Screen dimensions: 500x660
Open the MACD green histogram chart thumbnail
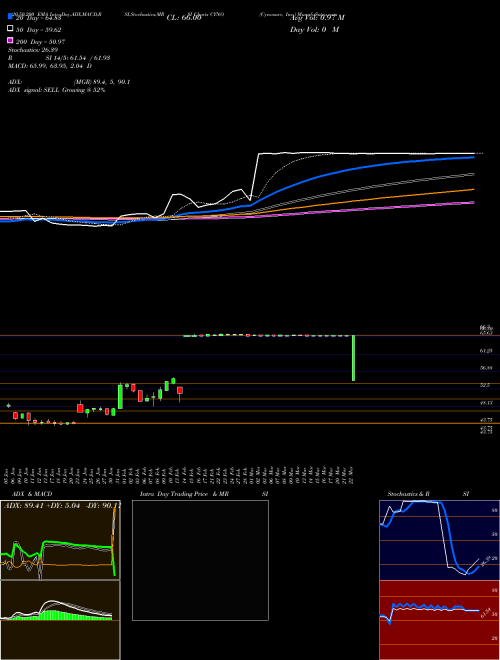click(60, 620)
